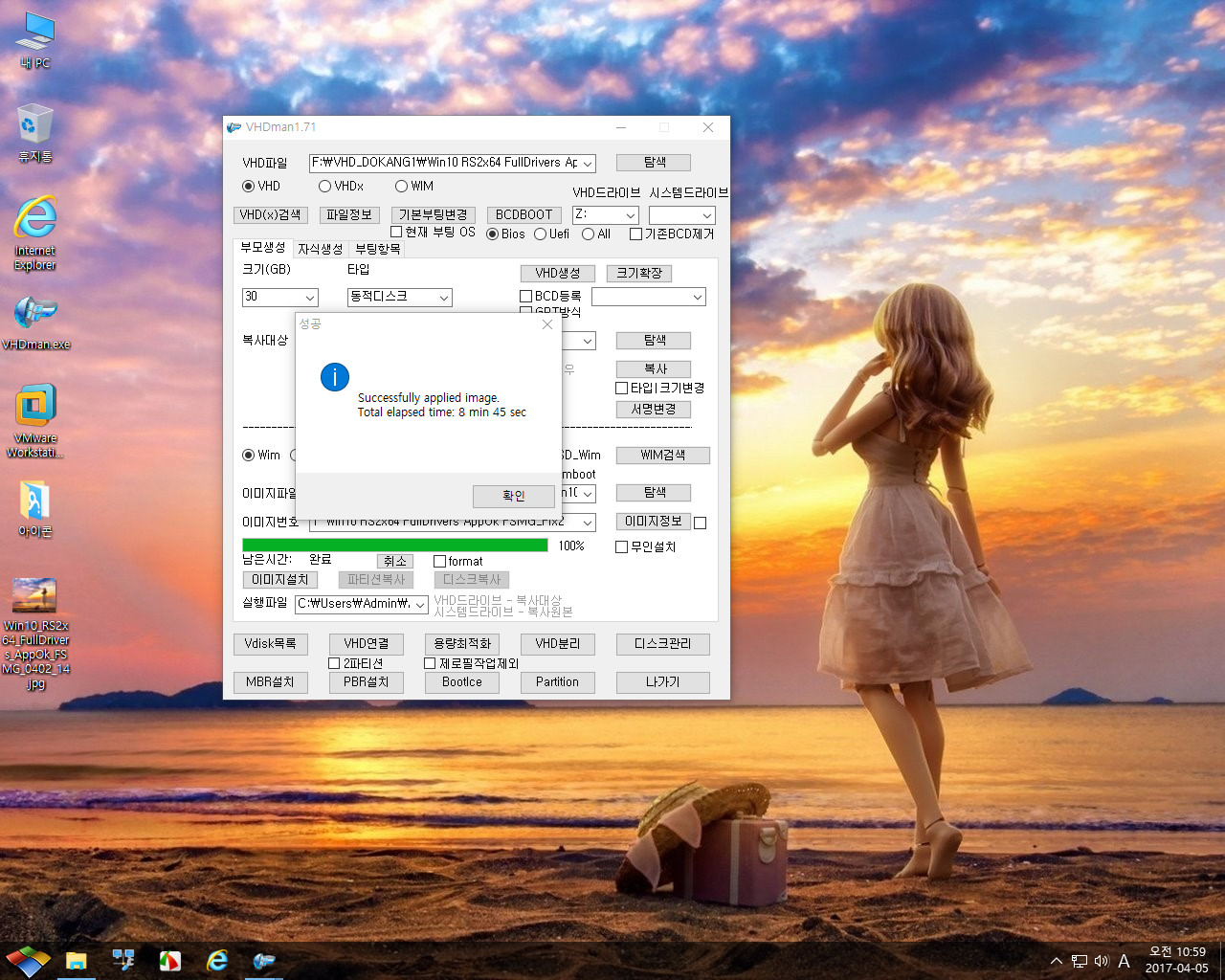Click network computers icon on taskbar
The height and width of the screenshot is (980, 1225).
(x=123, y=960)
